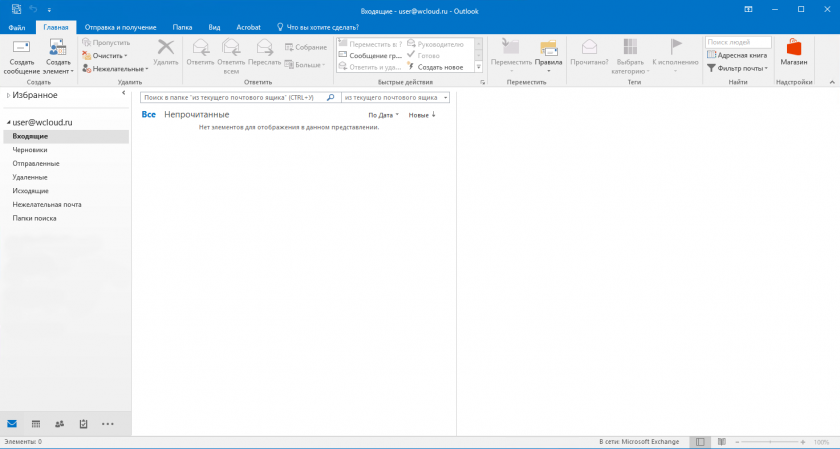Open the File (Файл) menu
Viewport: 840px width, 449px height.
17,27
